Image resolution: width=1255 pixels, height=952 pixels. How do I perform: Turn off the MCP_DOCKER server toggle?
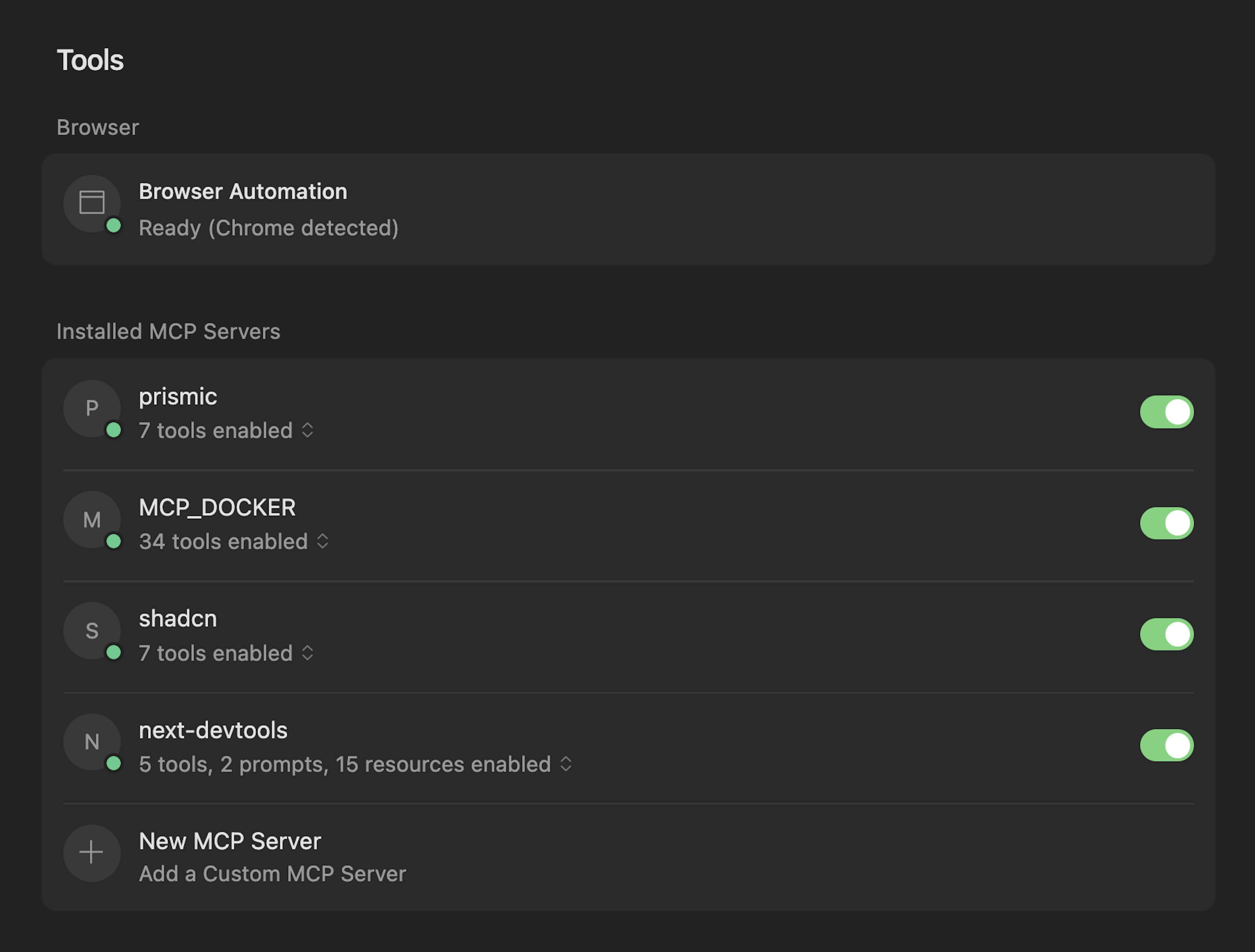1166,523
